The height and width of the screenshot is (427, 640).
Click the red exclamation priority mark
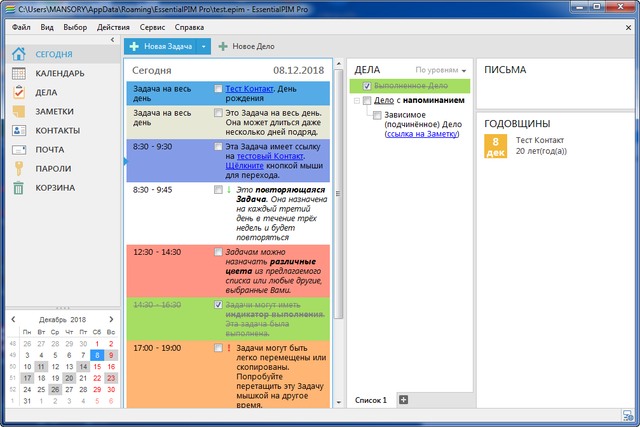coord(229,348)
